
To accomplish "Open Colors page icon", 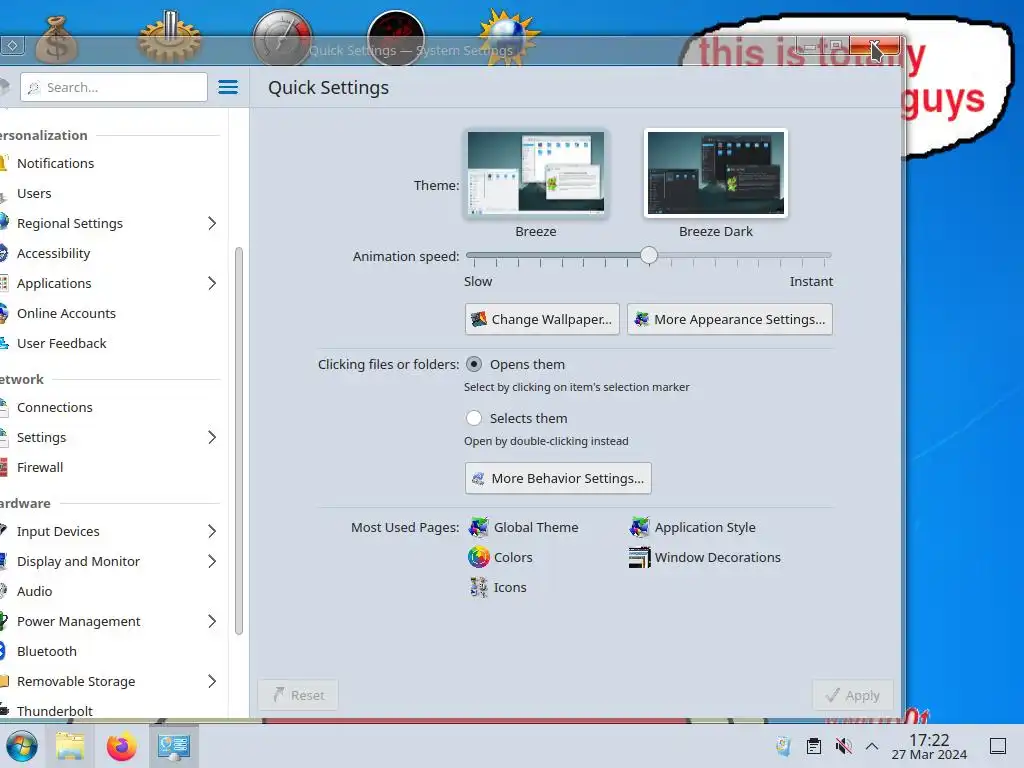I will 479,557.
